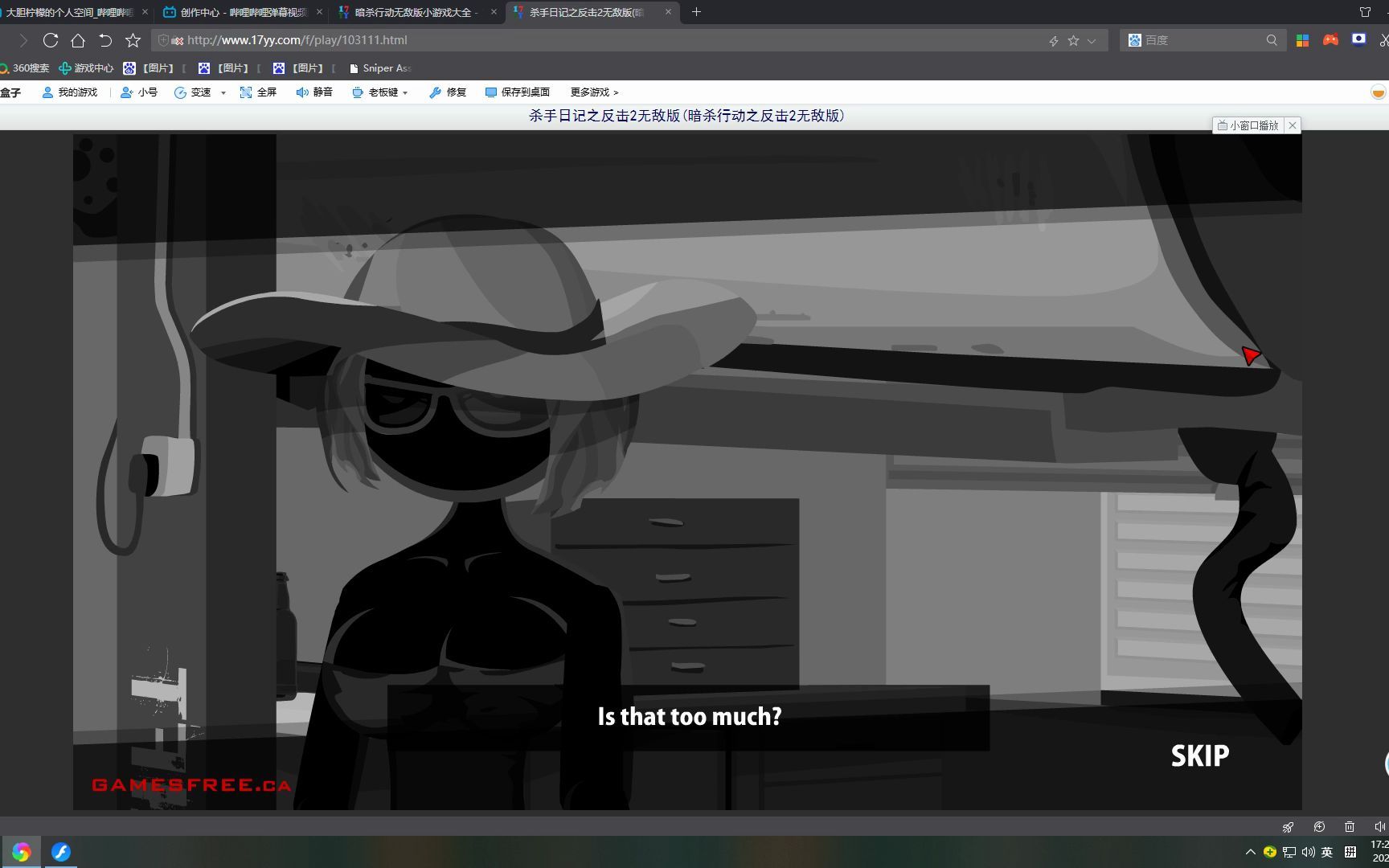This screenshot has height=868, width=1389.
Task: Reload the page with the refresh icon
Action: [51, 40]
